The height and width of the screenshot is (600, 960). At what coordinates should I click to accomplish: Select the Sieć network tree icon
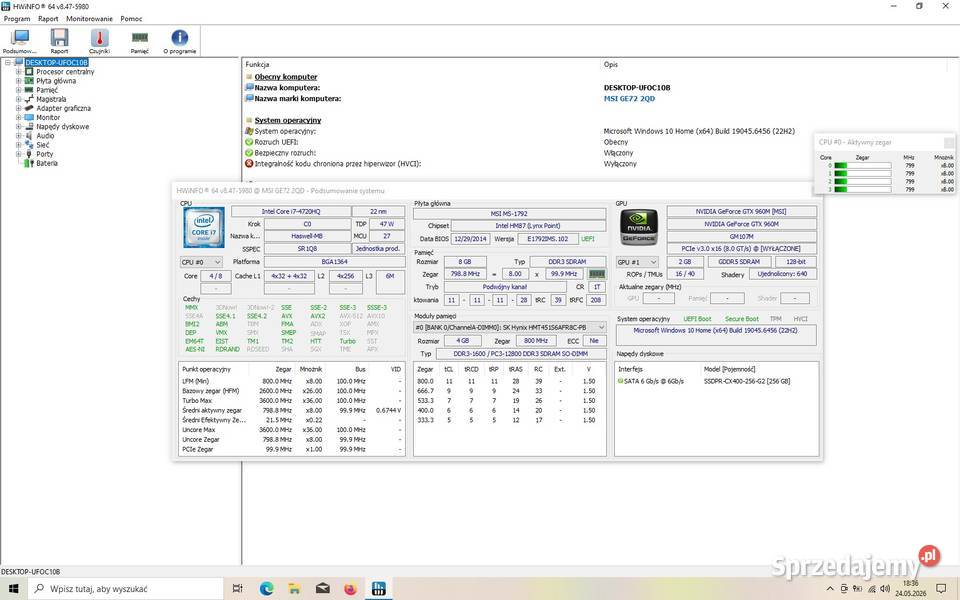click(x=29, y=145)
